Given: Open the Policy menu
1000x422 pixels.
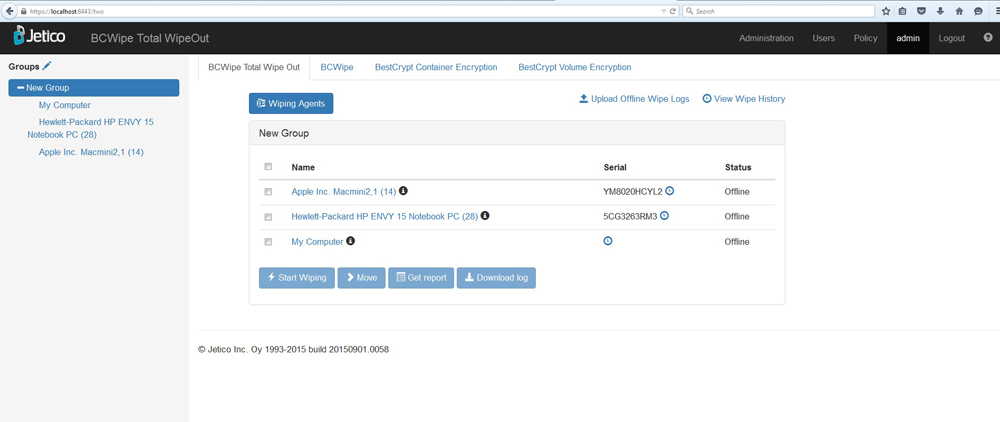Looking at the screenshot, I should click(865, 38).
